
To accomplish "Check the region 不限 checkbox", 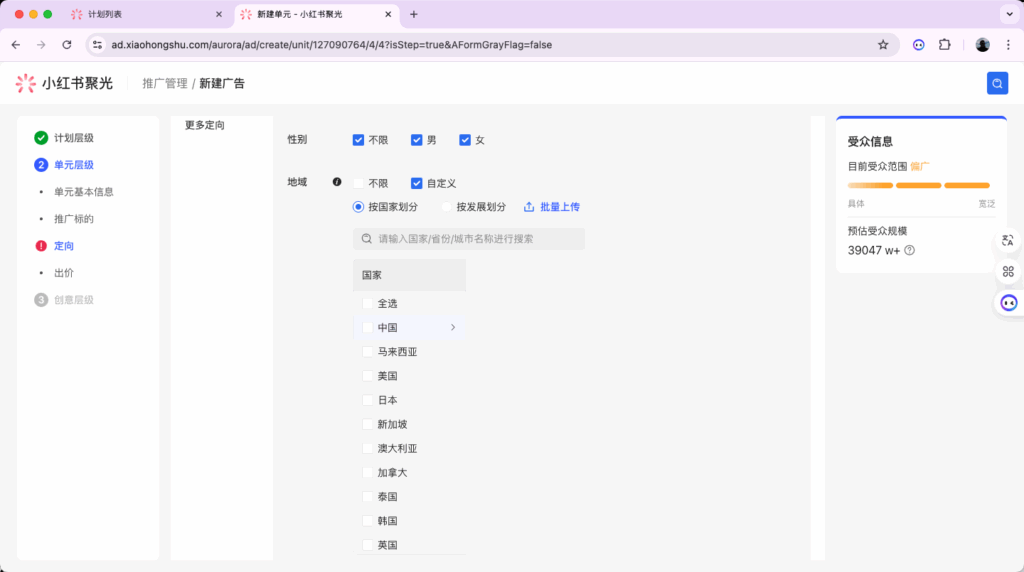I will point(358,183).
